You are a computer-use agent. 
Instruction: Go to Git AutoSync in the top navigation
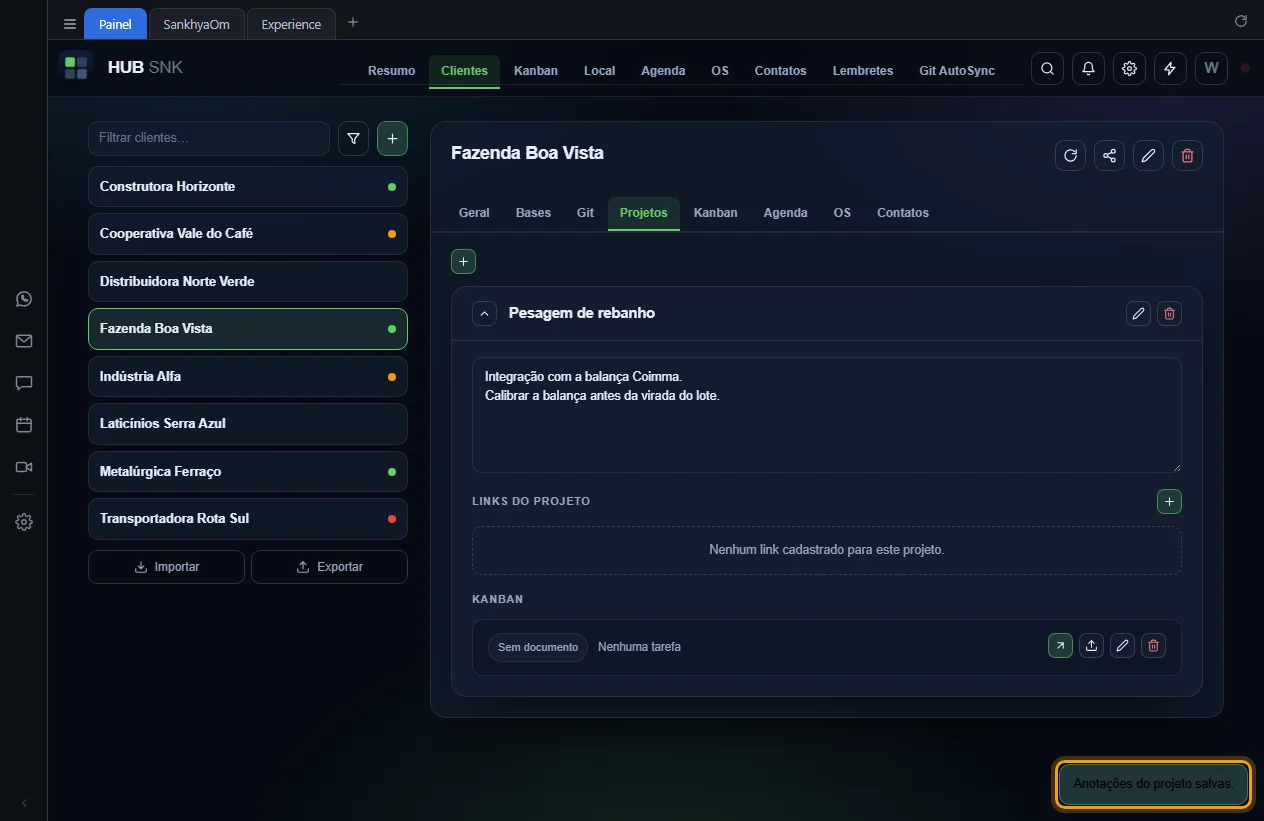pyautogui.click(x=957, y=71)
